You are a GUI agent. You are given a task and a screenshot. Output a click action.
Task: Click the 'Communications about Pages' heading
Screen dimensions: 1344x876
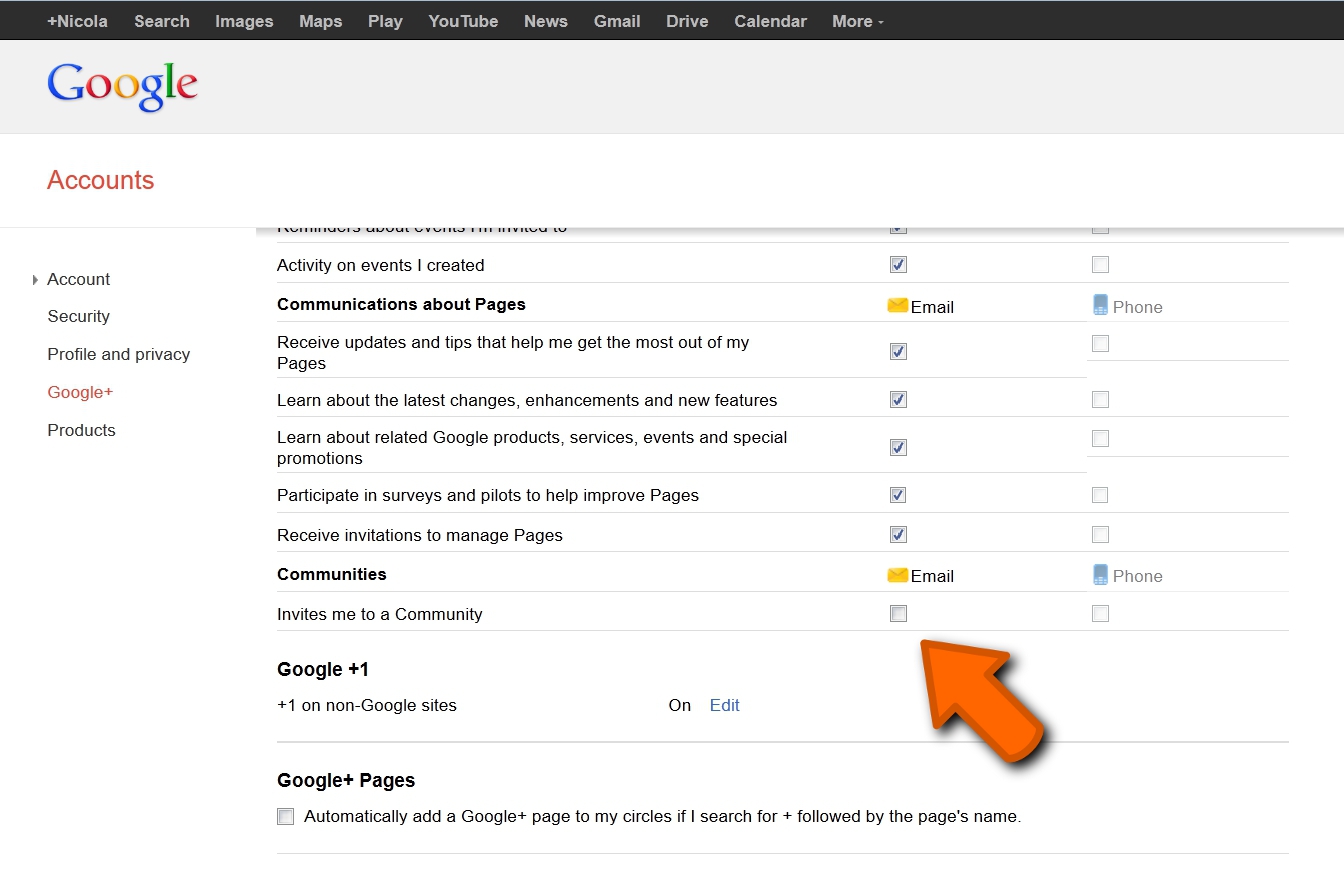(x=401, y=304)
